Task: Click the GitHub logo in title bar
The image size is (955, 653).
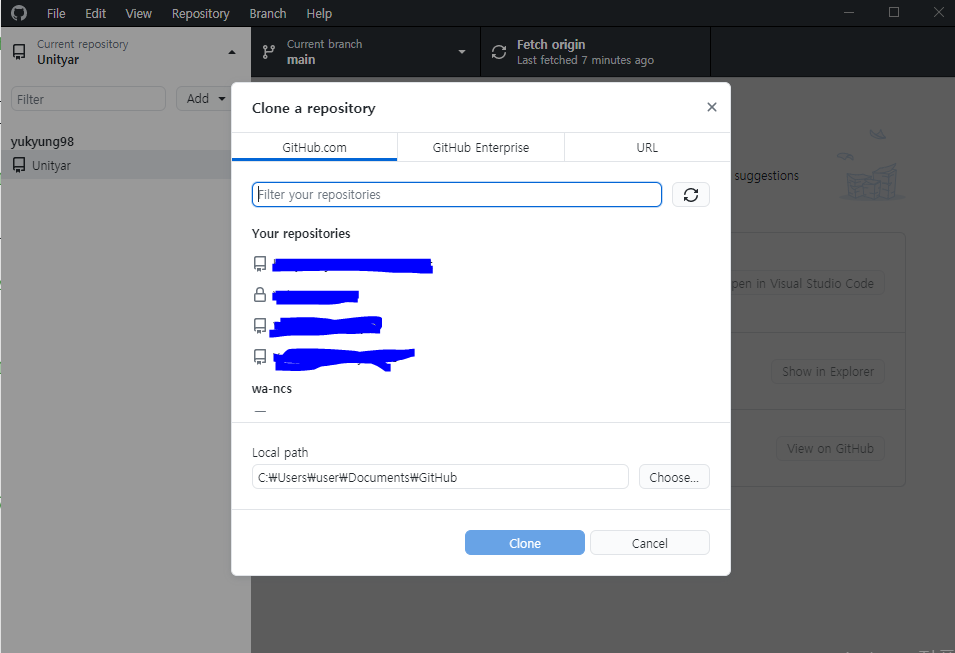Action: coord(19,13)
